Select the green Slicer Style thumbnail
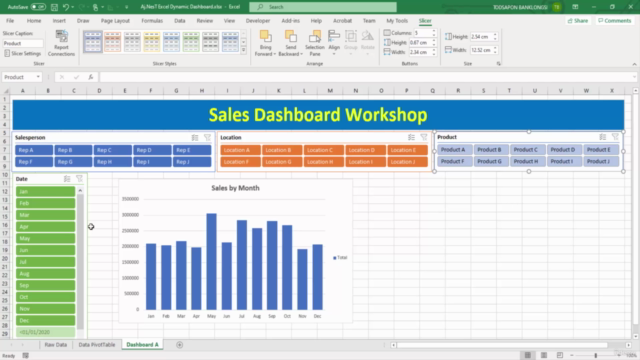 point(191,42)
